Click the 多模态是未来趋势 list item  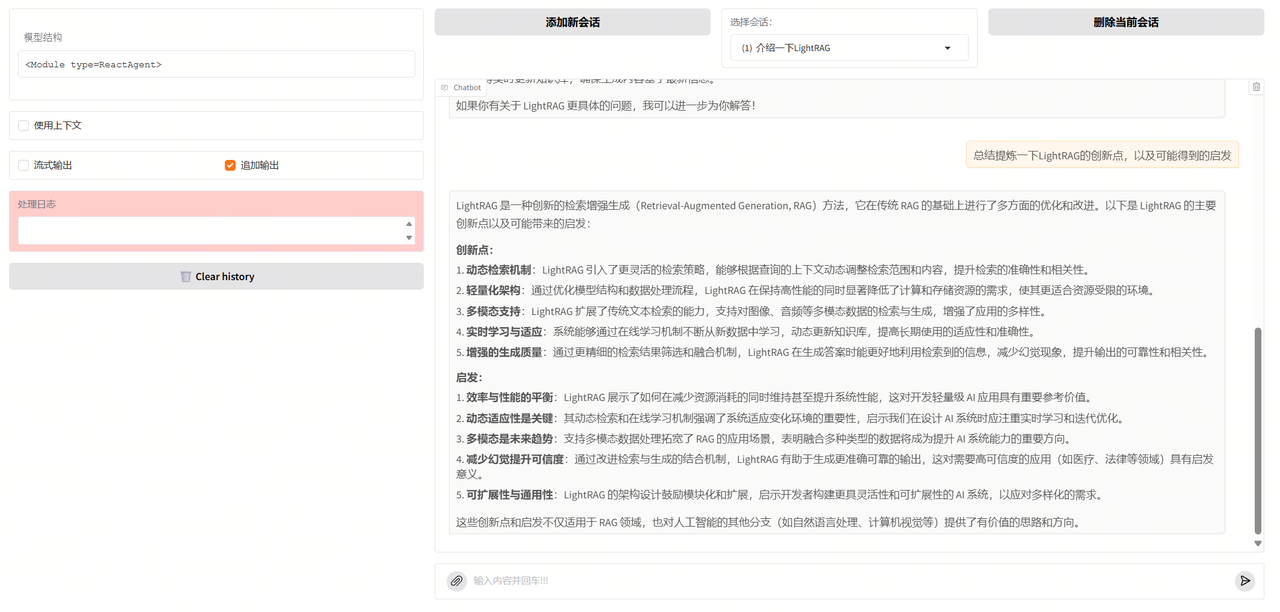click(x=764, y=439)
